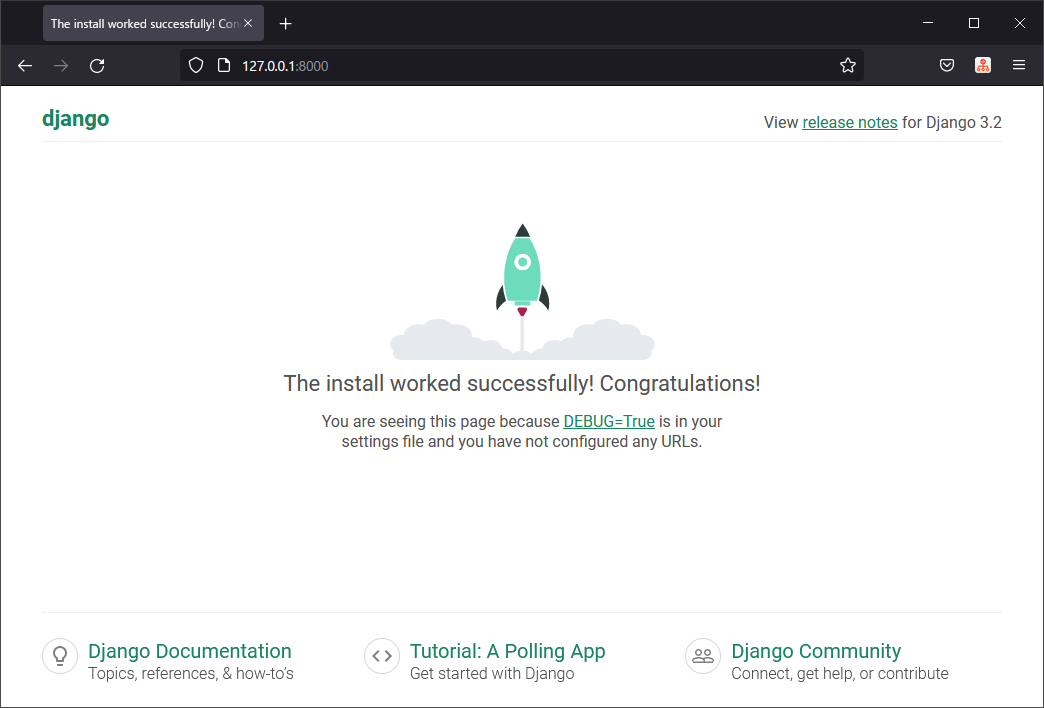1044x708 pixels.
Task: Click 'The install worked successfully! Congratulations!' heading
Action: coord(522,384)
